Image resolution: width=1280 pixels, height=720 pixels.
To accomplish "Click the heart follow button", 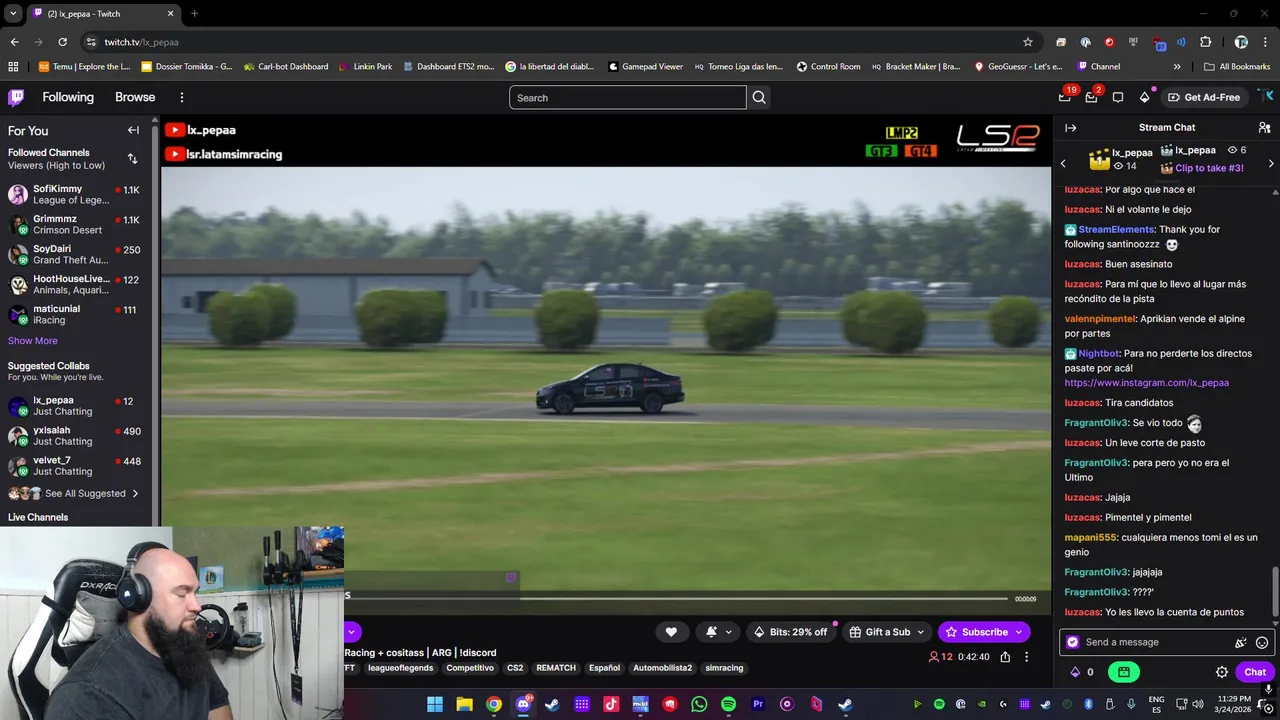I will pyautogui.click(x=671, y=632).
